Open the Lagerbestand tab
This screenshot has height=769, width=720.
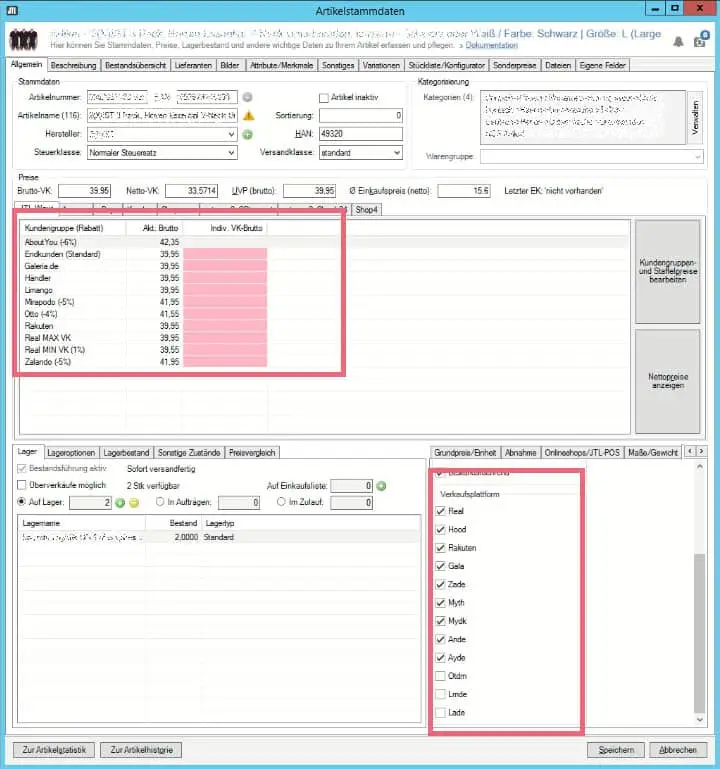click(x=127, y=453)
